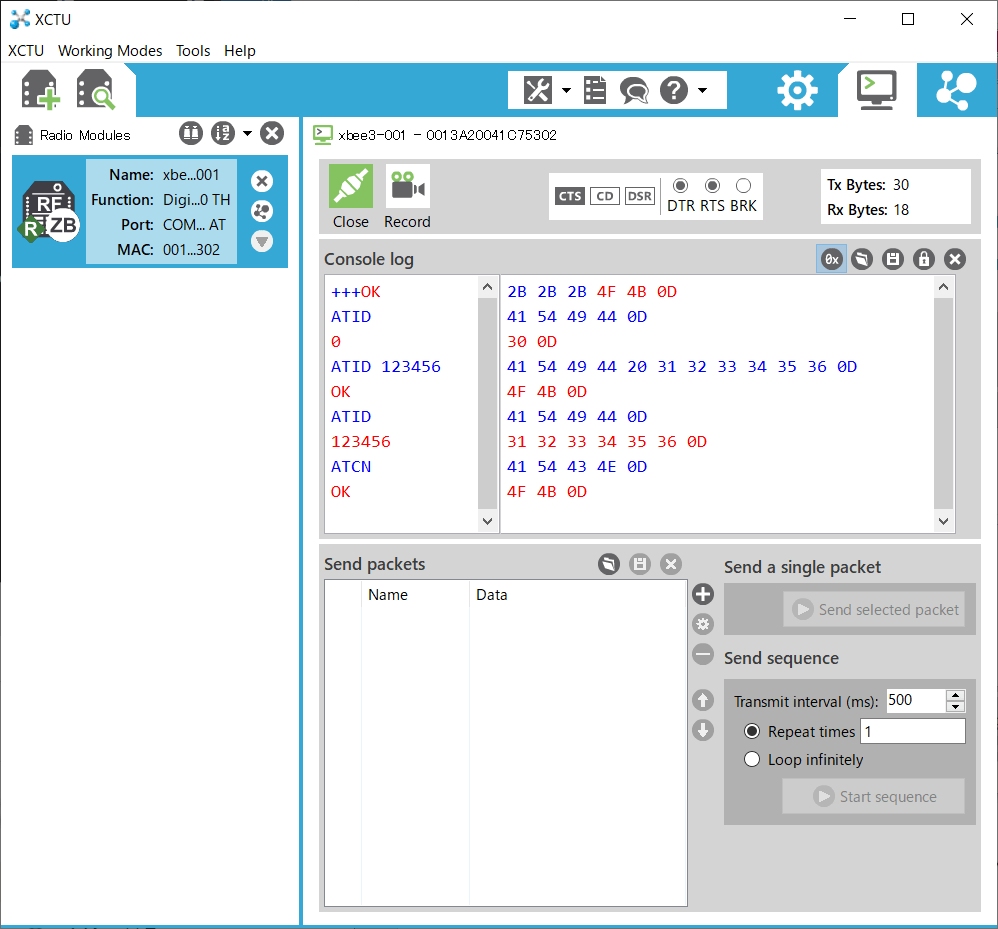Increase transmit interval with up stepper

955,695
